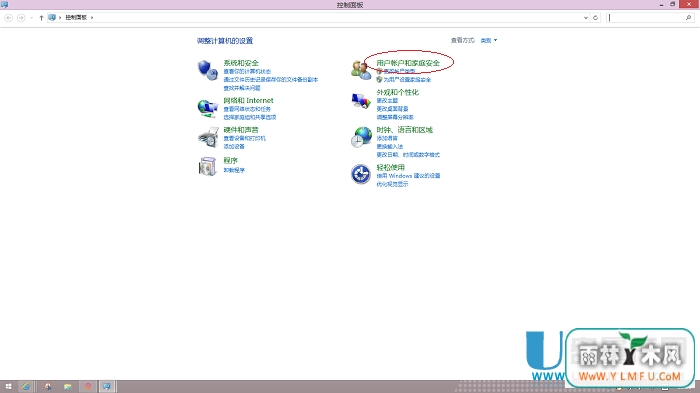The height and width of the screenshot is (393, 700).
Task: Switch to Control Panel taskbar icon
Action: 107,387
